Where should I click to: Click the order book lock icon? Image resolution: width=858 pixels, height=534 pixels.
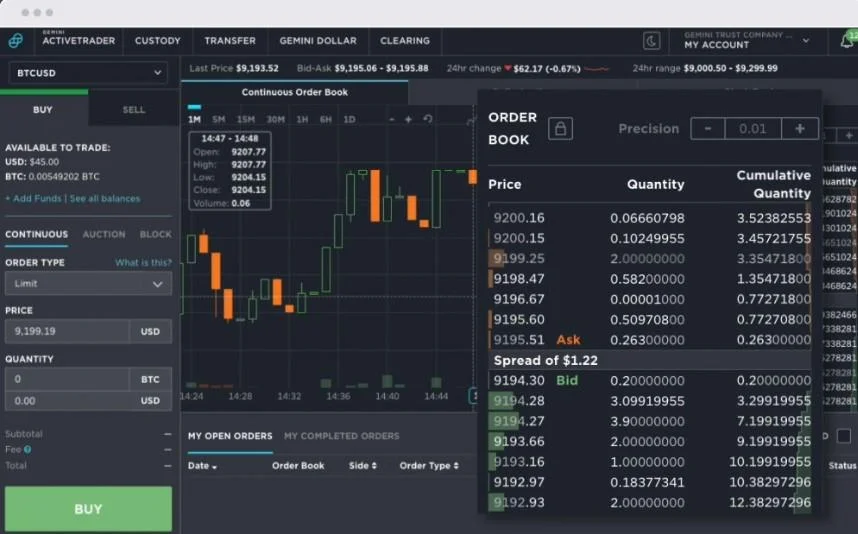click(x=560, y=129)
